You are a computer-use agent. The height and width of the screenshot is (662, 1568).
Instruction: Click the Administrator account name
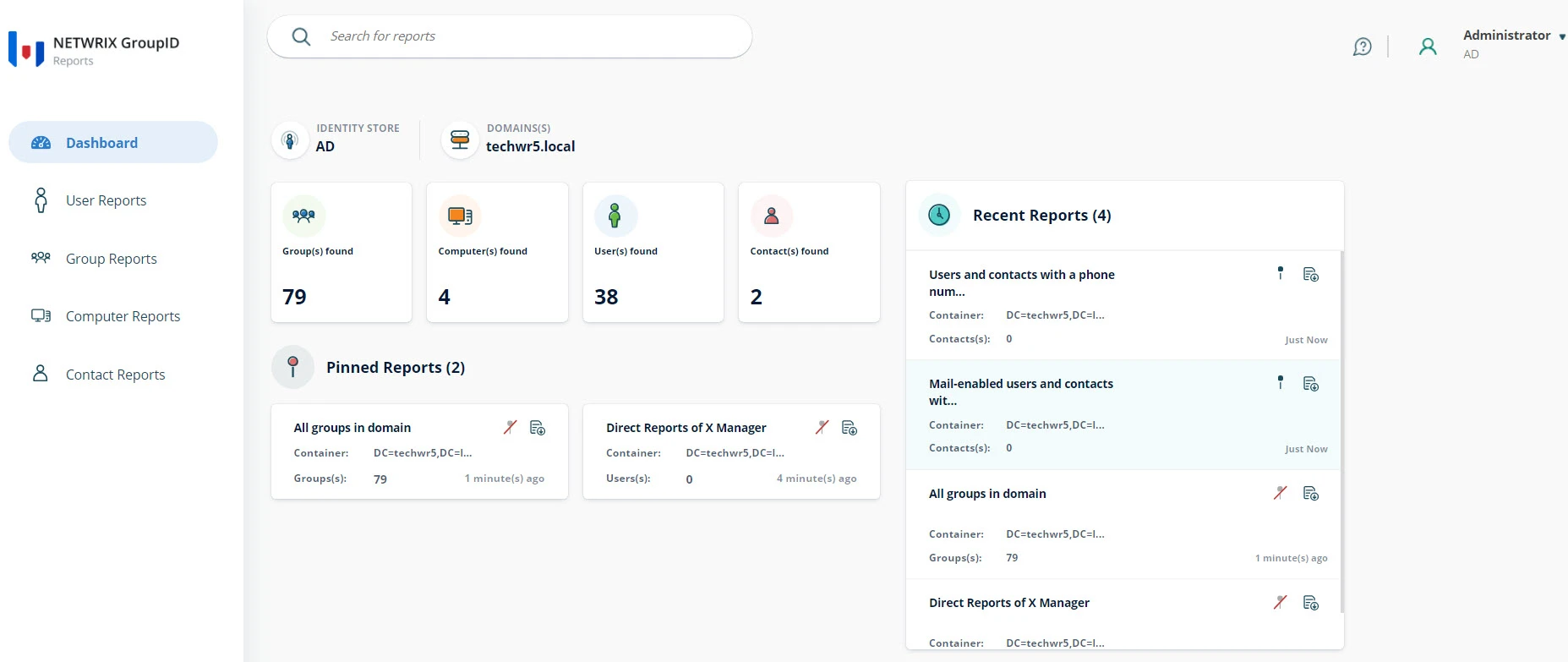point(1507,36)
